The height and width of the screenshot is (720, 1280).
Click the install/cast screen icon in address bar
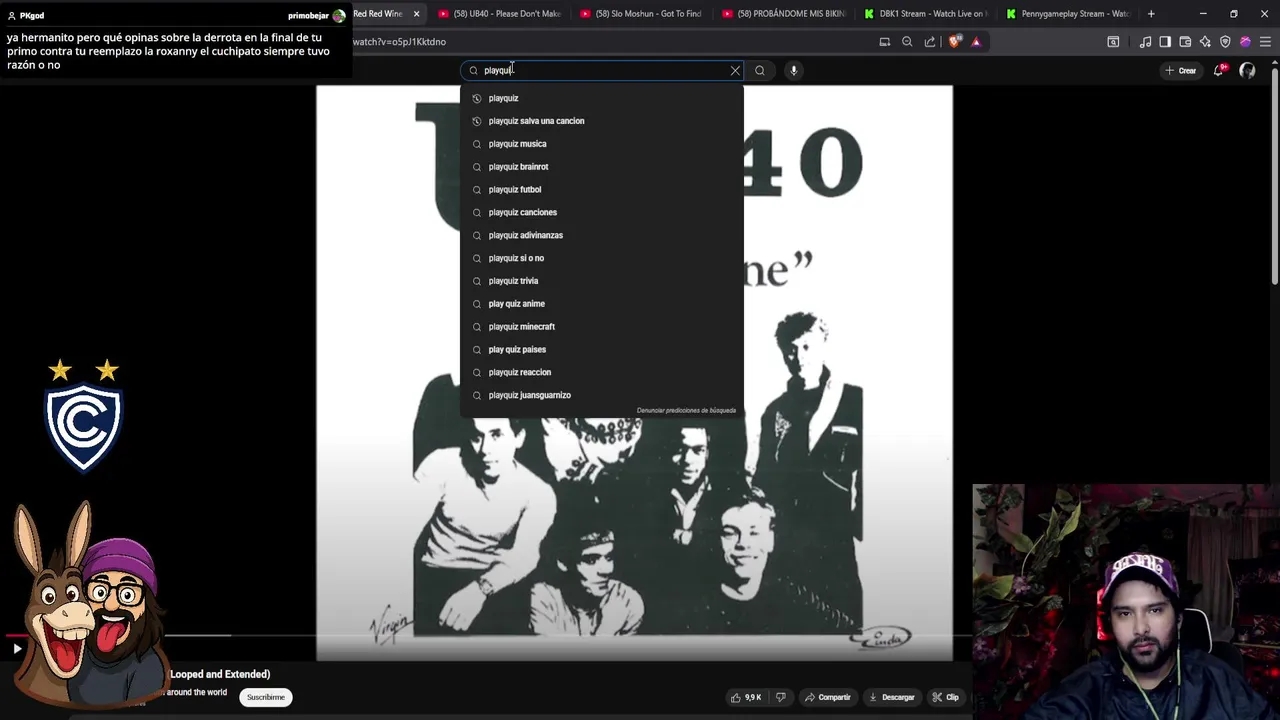click(885, 42)
